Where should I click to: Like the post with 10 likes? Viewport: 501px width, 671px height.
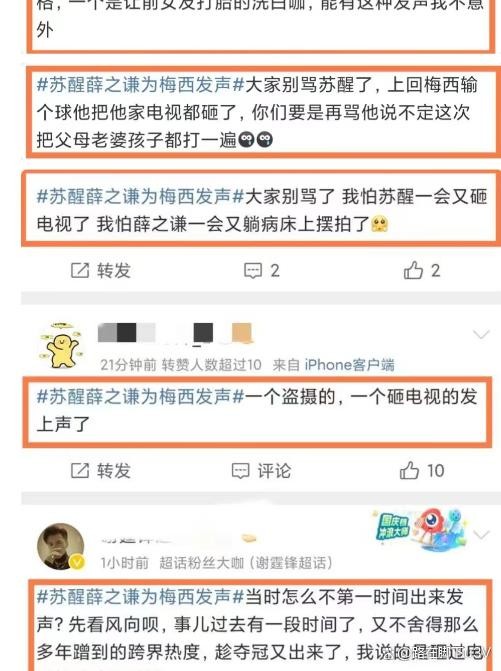coord(422,470)
